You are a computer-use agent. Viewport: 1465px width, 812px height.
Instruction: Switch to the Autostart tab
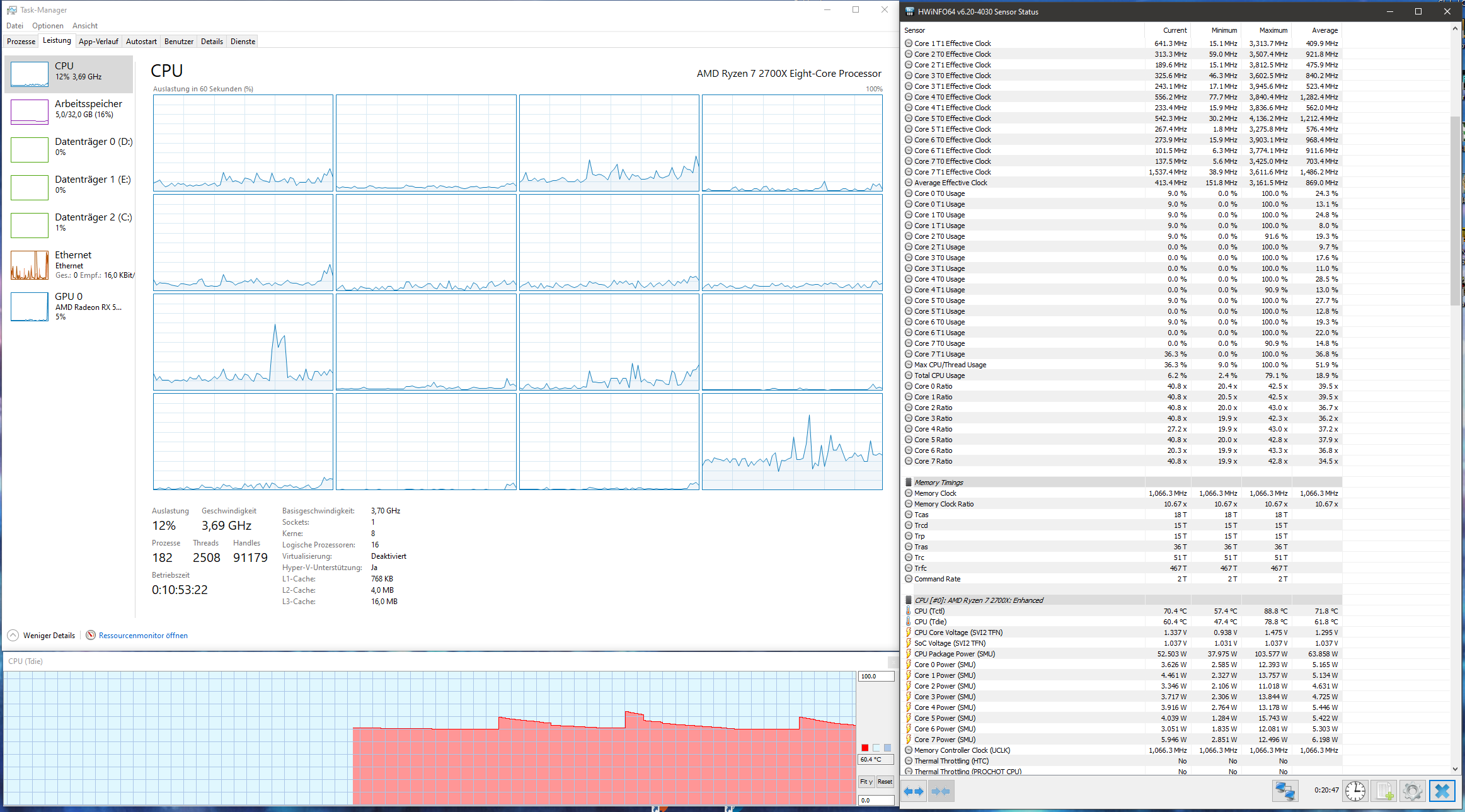tap(141, 42)
